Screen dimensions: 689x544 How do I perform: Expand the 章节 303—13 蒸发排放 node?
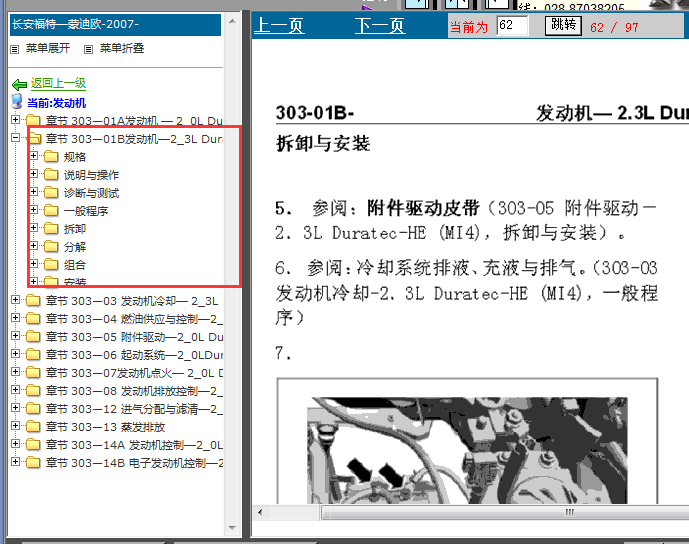(15, 425)
